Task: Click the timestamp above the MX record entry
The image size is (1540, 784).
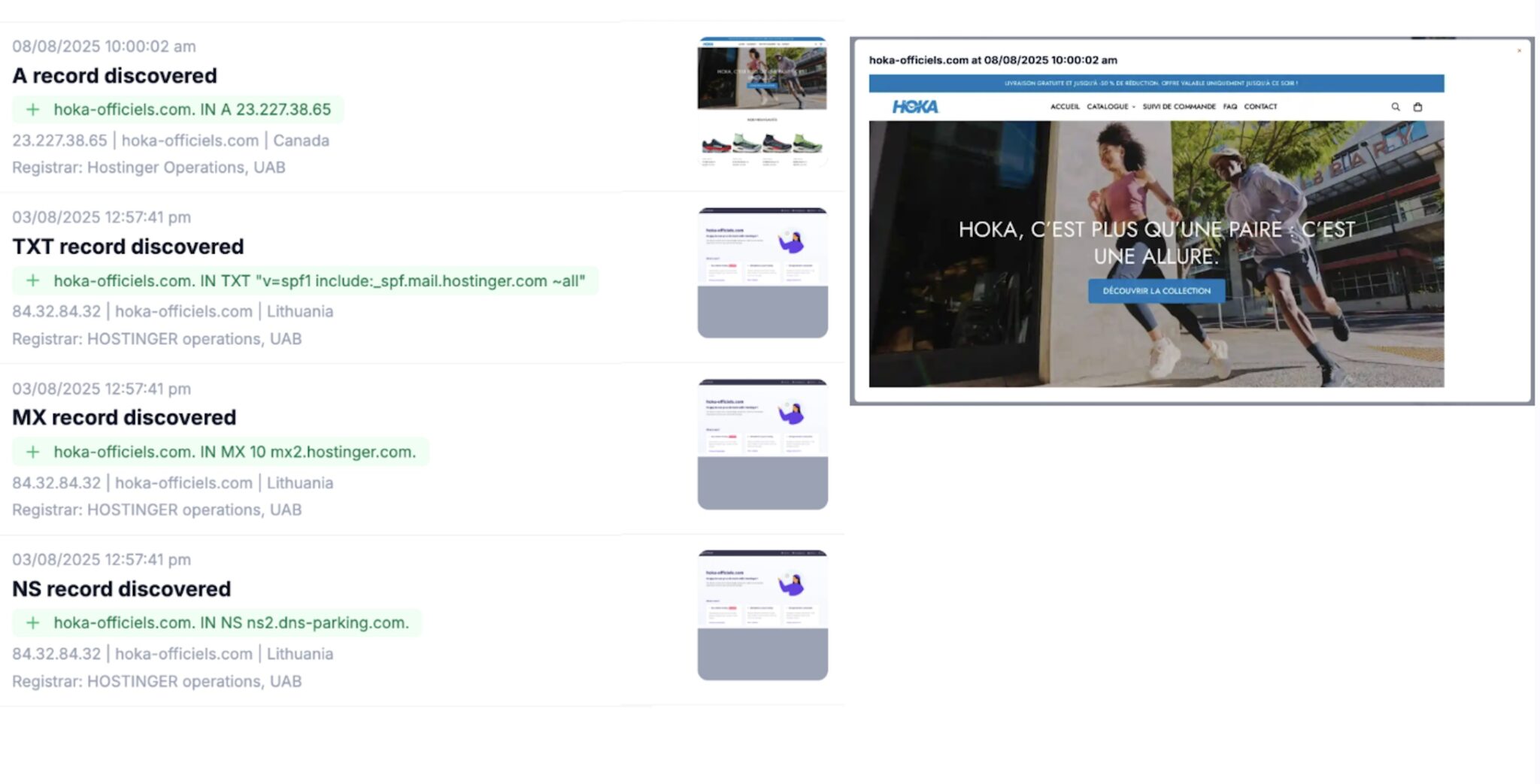Action: [x=102, y=389]
